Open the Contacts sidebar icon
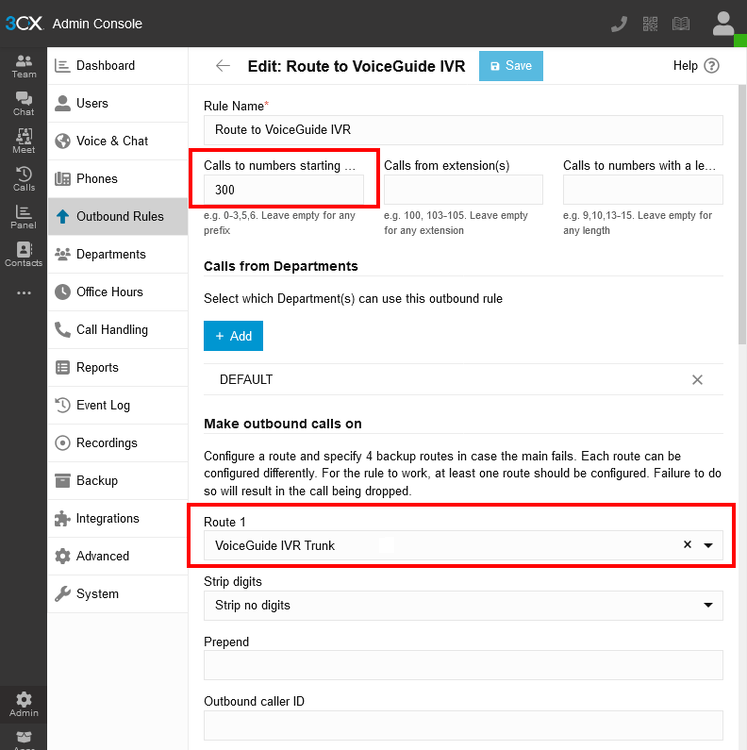Image resolution: width=747 pixels, height=750 pixels. click(x=23, y=254)
